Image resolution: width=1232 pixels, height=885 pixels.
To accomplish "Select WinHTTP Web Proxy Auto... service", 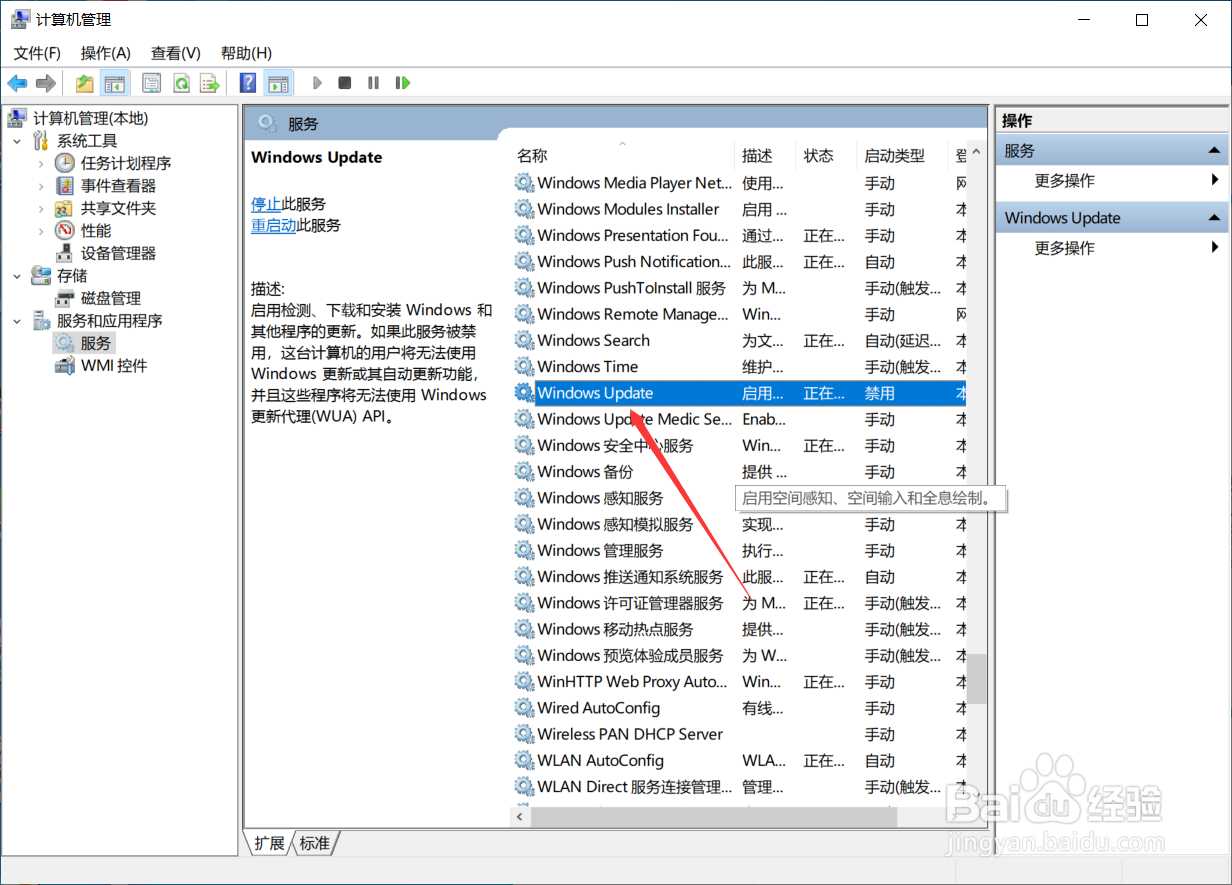I will [x=738, y=682].
